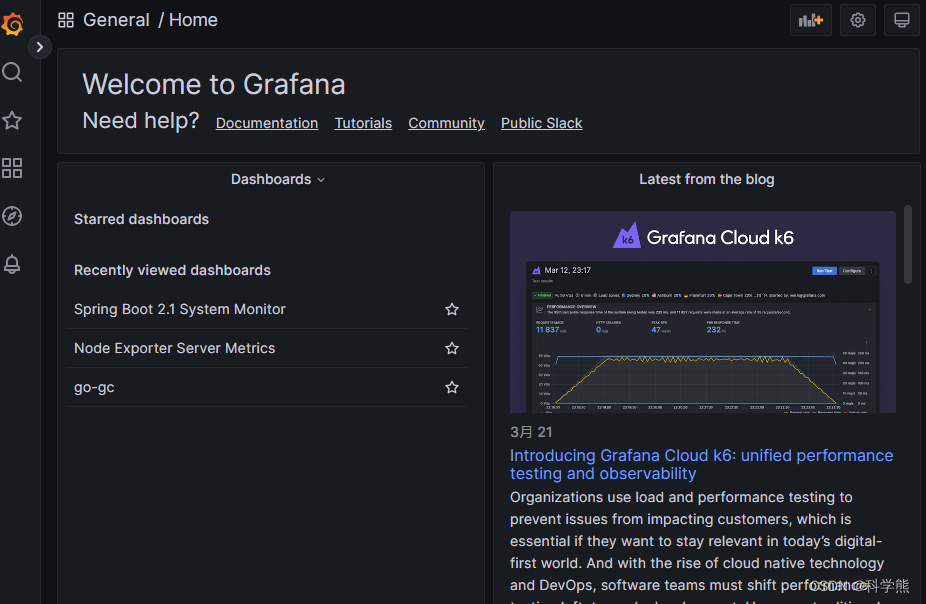926x604 pixels.
Task: Open the Documentation link
Action: 267,123
